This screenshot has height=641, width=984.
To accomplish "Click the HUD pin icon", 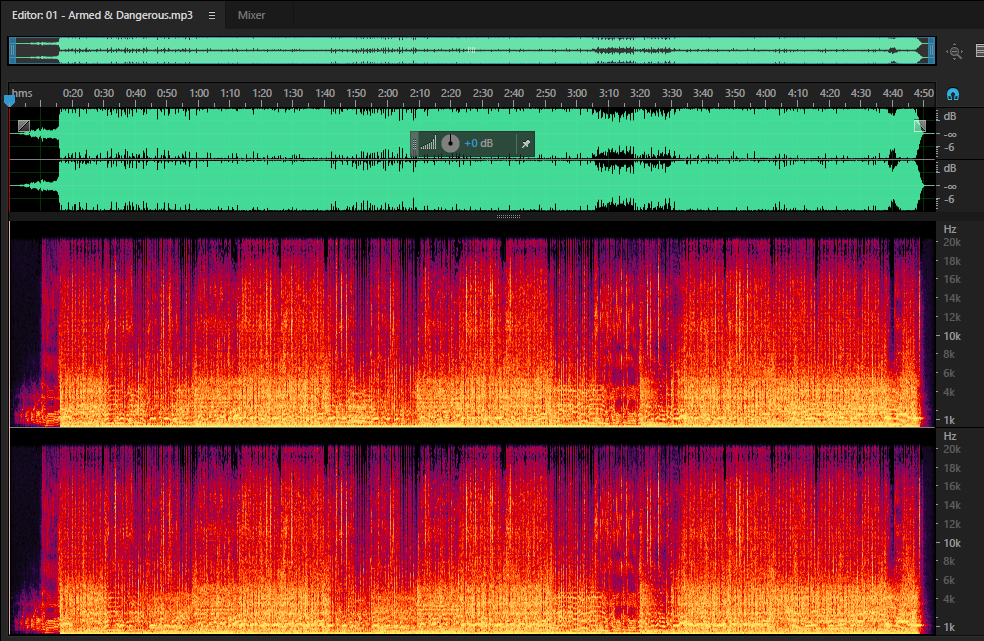I will (526, 144).
